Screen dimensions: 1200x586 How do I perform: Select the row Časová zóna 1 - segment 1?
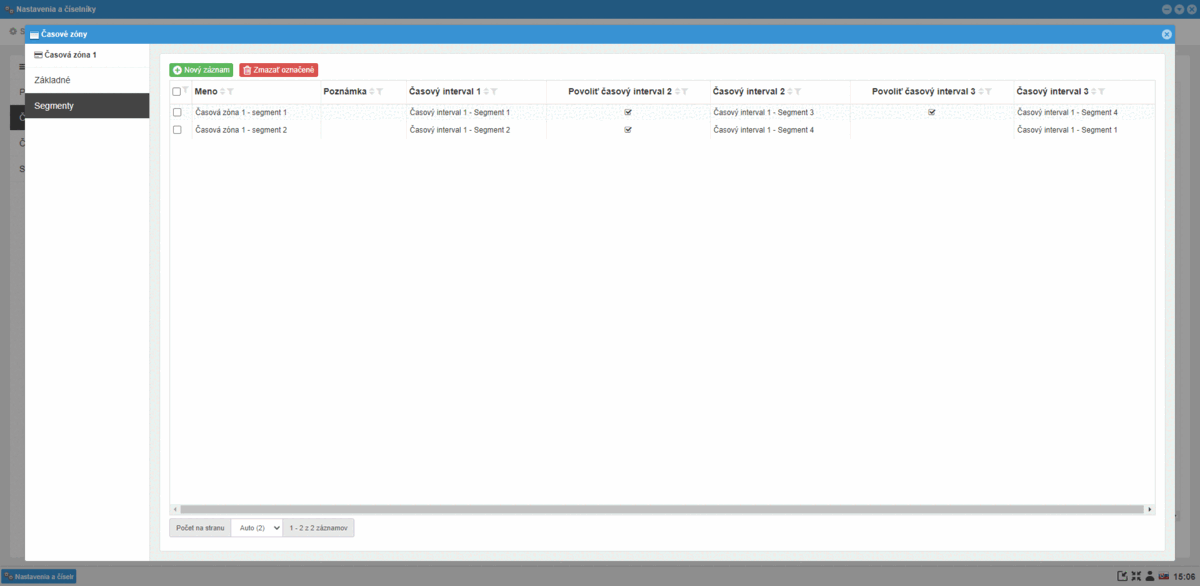click(x=177, y=112)
